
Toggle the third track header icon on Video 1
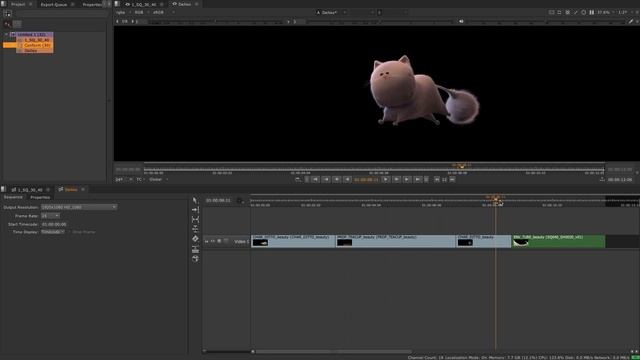click(x=219, y=242)
